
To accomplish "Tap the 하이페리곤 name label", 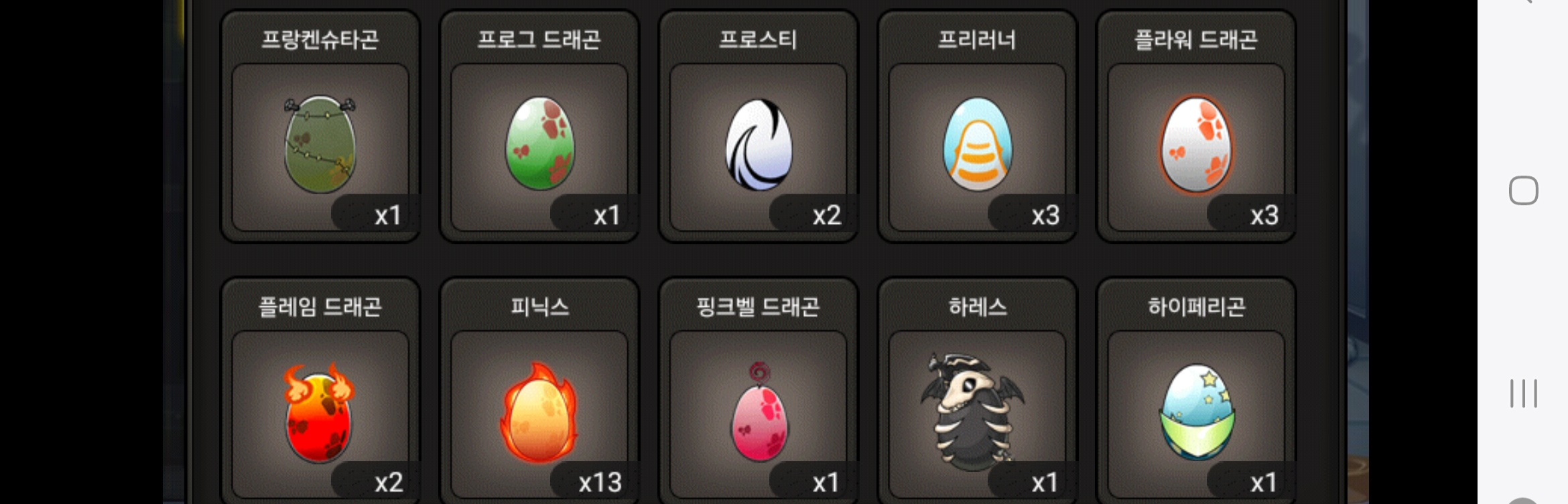I will [1196, 307].
